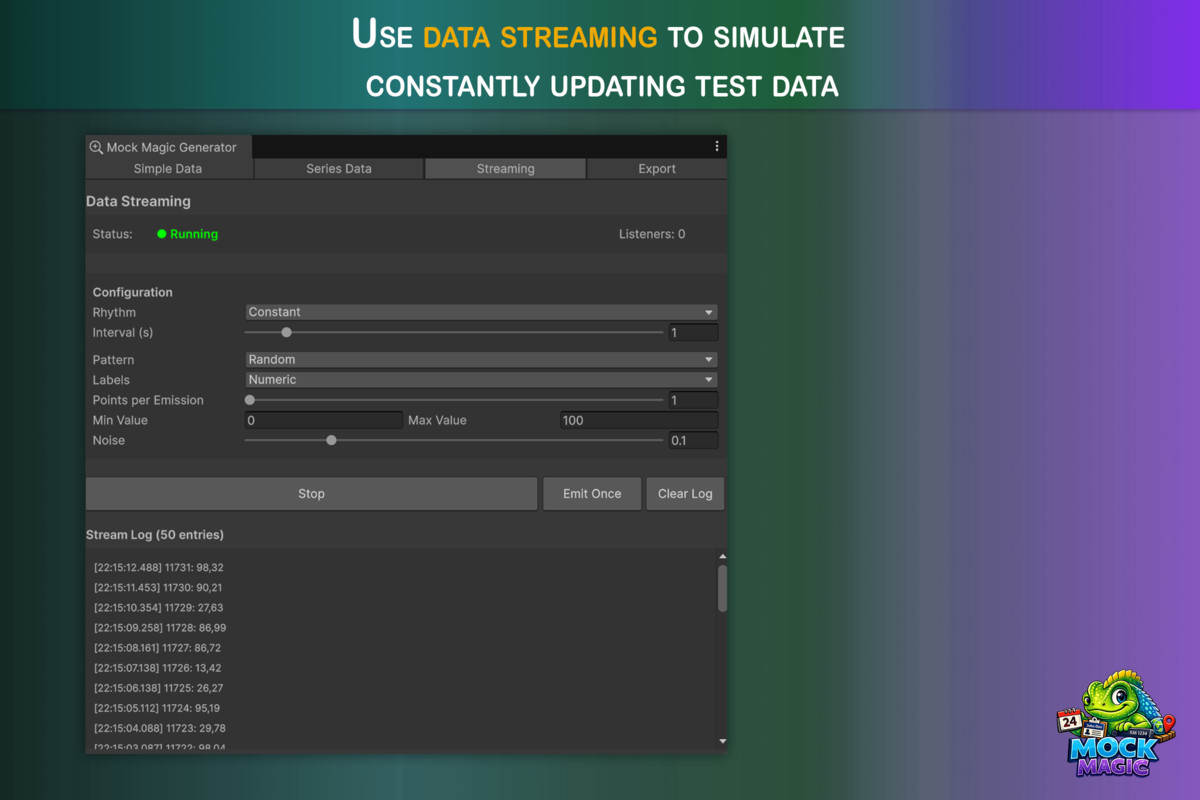Switch to the Simple Data tab
Image resolution: width=1200 pixels, height=800 pixels.
(168, 169)
